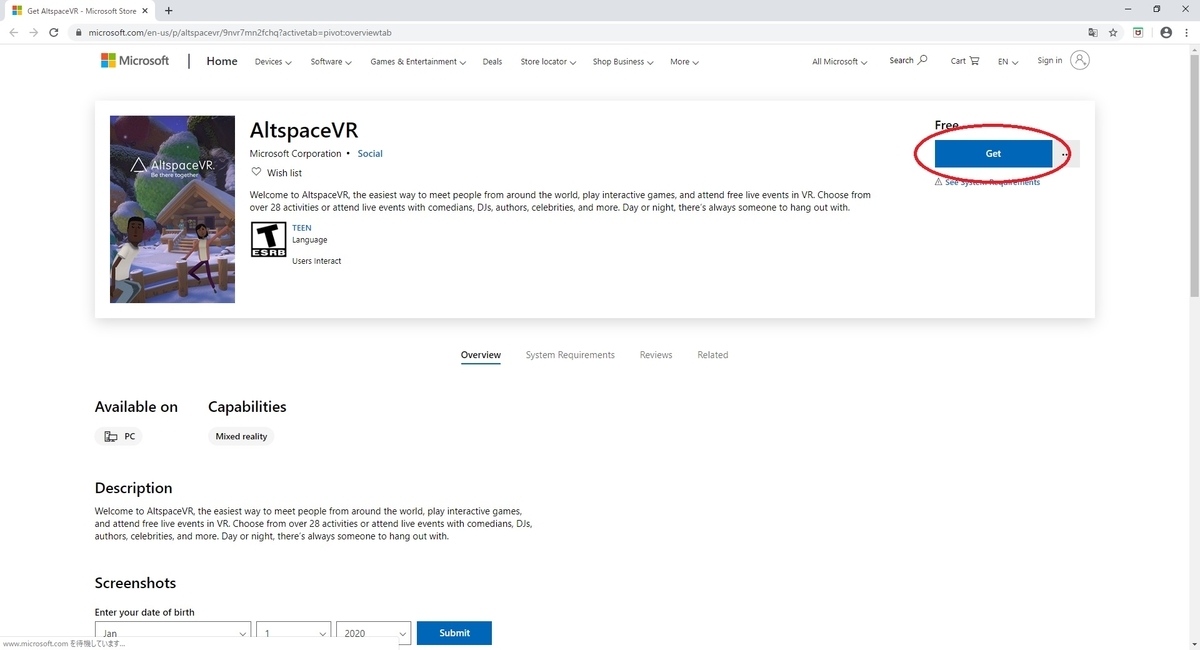Click the Screenshots heading
This screenshot has width=1200, height=650.
(x=135, y=583)
